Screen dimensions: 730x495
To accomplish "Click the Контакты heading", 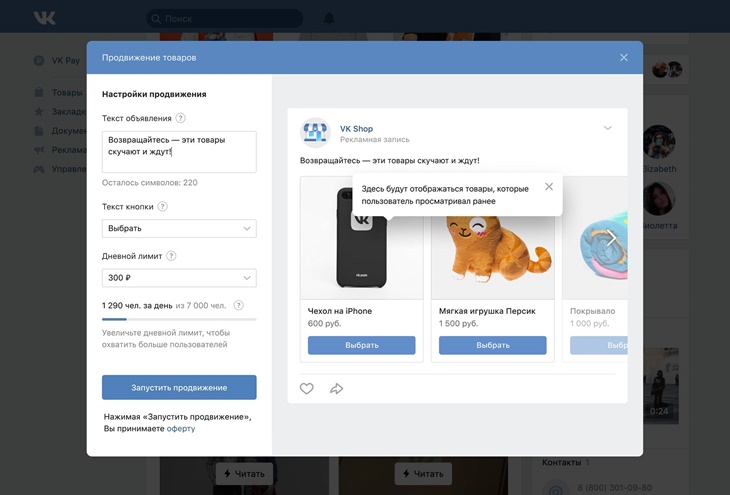I will (561, 462).
